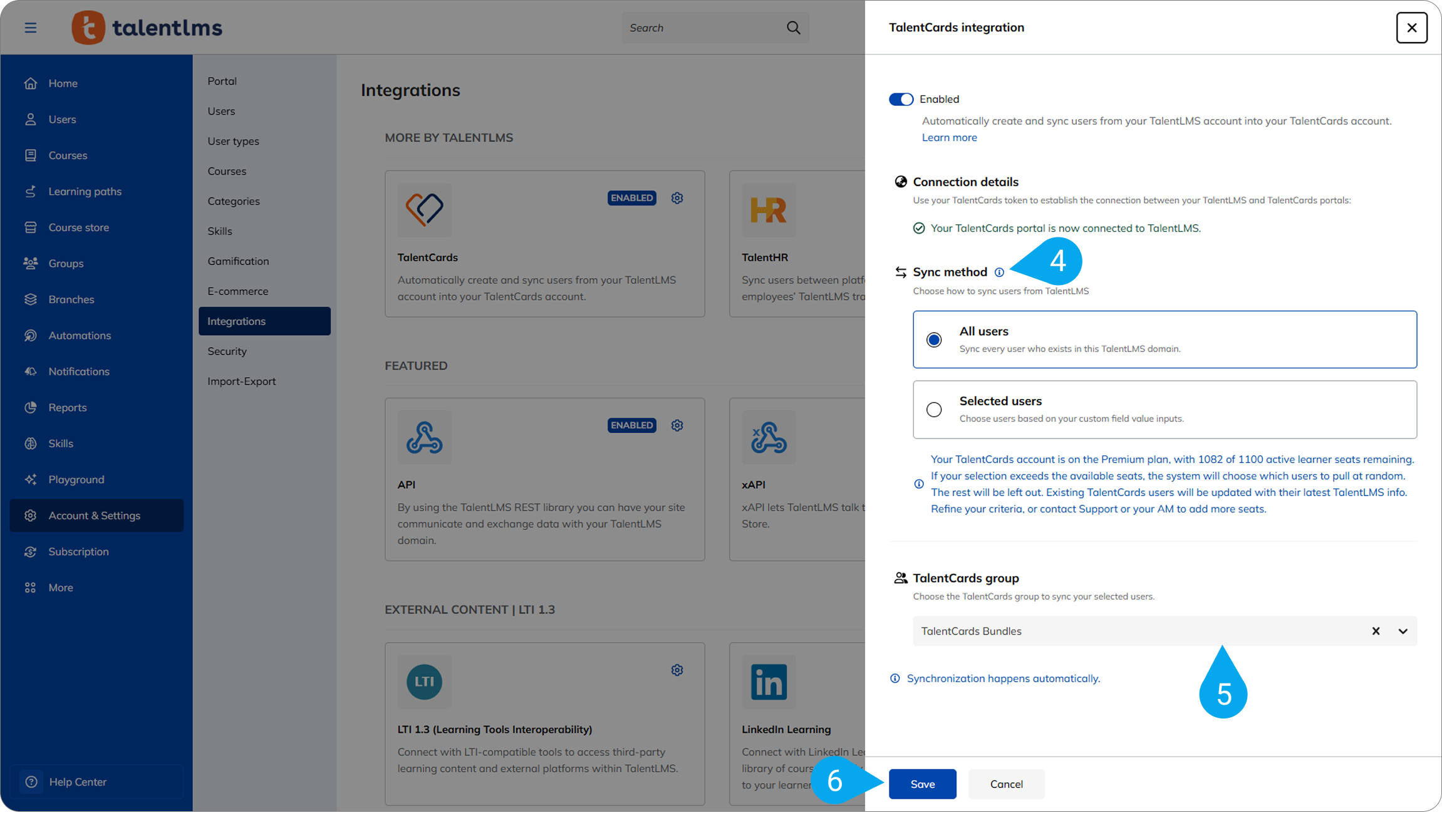1442x840 pixels.
Task: Click the ENABLED badge on TalentCards card
Action: point(631,198)
